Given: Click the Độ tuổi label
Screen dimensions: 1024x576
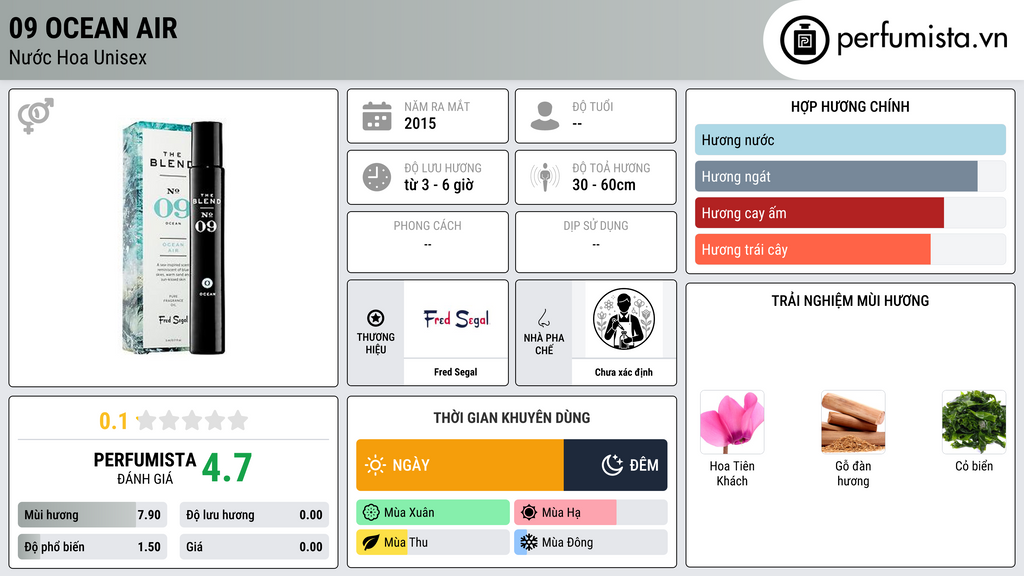Looking at the screenshot, I should [593, 106].
